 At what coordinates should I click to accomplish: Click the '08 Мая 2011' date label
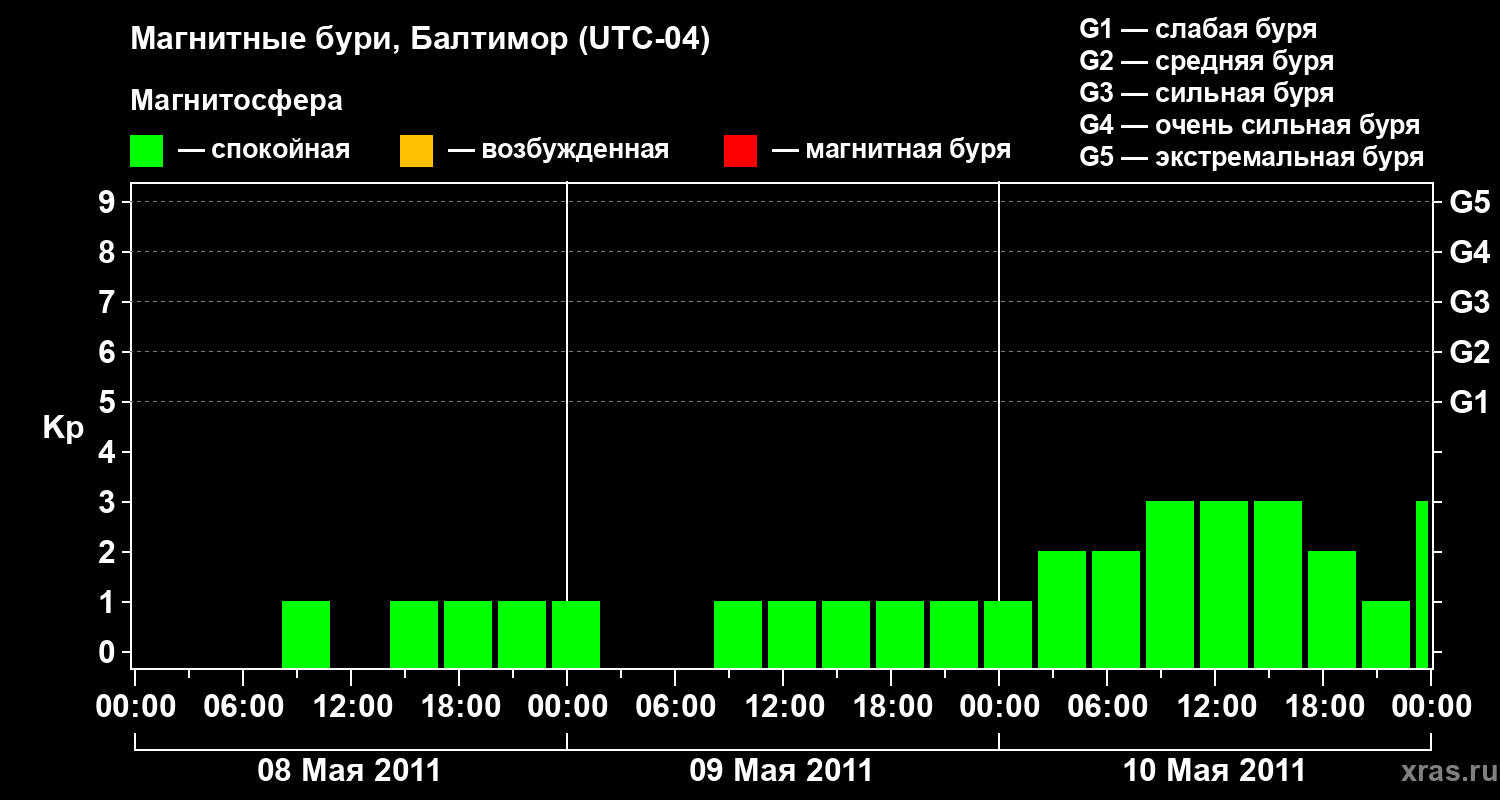(349, 771)
